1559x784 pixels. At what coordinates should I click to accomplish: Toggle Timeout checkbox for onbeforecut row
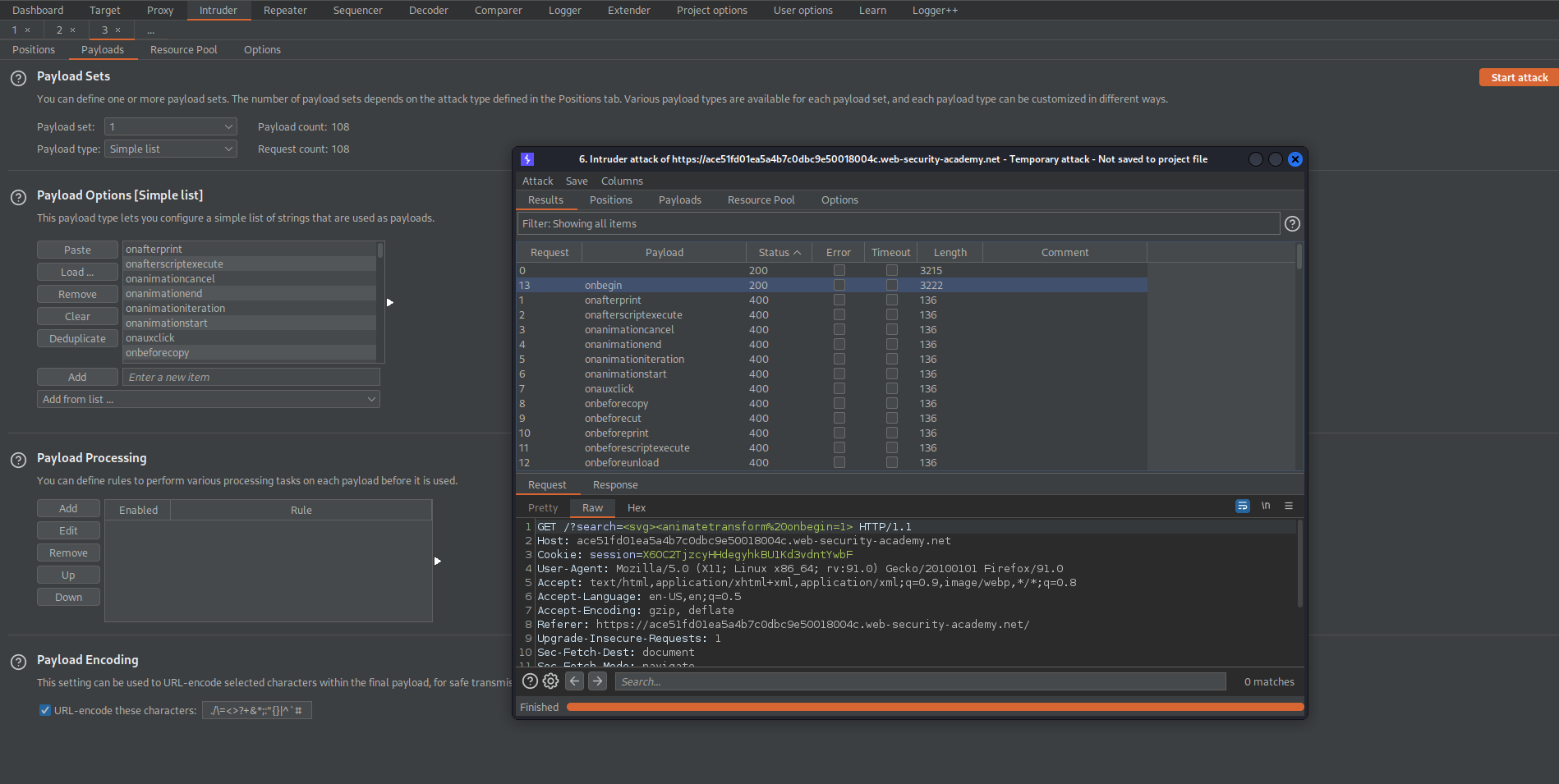[891, 418]
